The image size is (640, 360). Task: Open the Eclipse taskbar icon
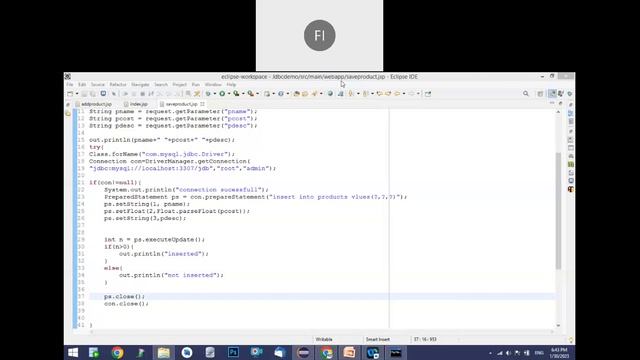coord(303,353)
